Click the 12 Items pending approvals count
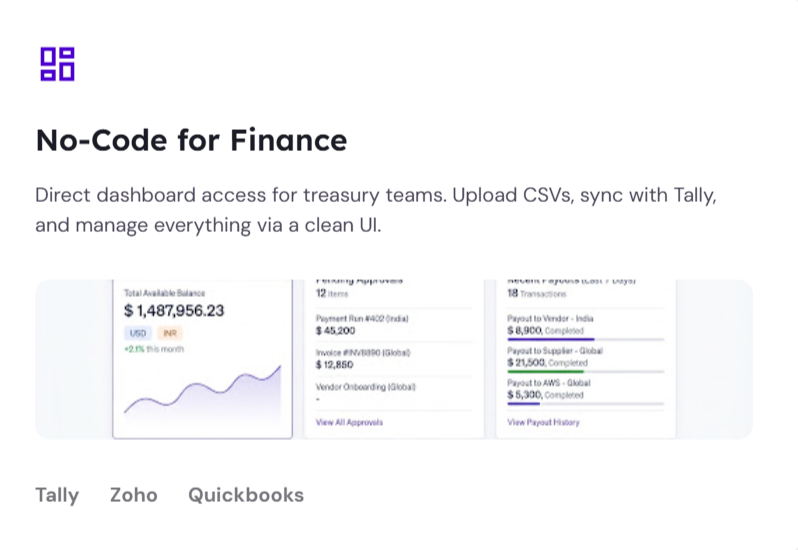The image size is (798, 550). coord(332,294)
